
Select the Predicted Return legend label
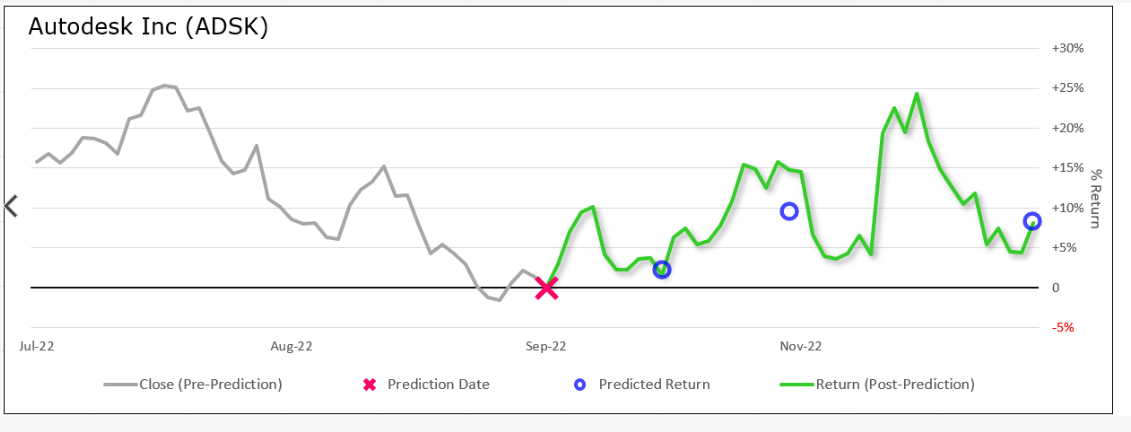click(x=654, y=384)
